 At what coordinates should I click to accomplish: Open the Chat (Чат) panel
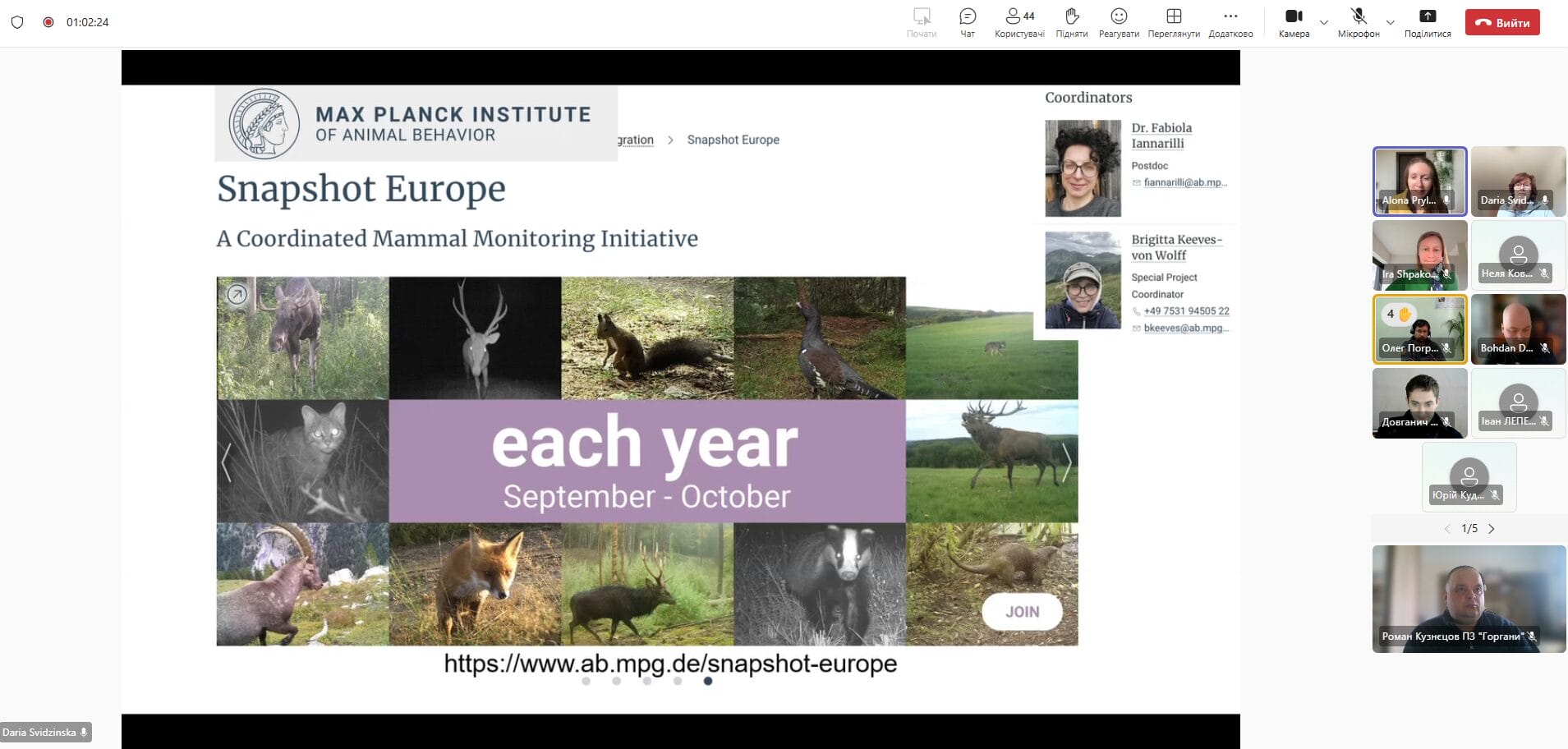(968, 17)
